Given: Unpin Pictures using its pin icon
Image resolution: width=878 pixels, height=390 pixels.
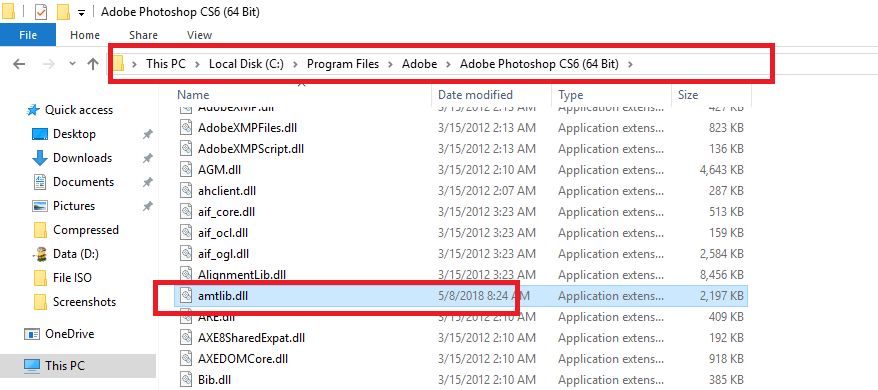Looking at the screenshot, I should tap(147, 206).
